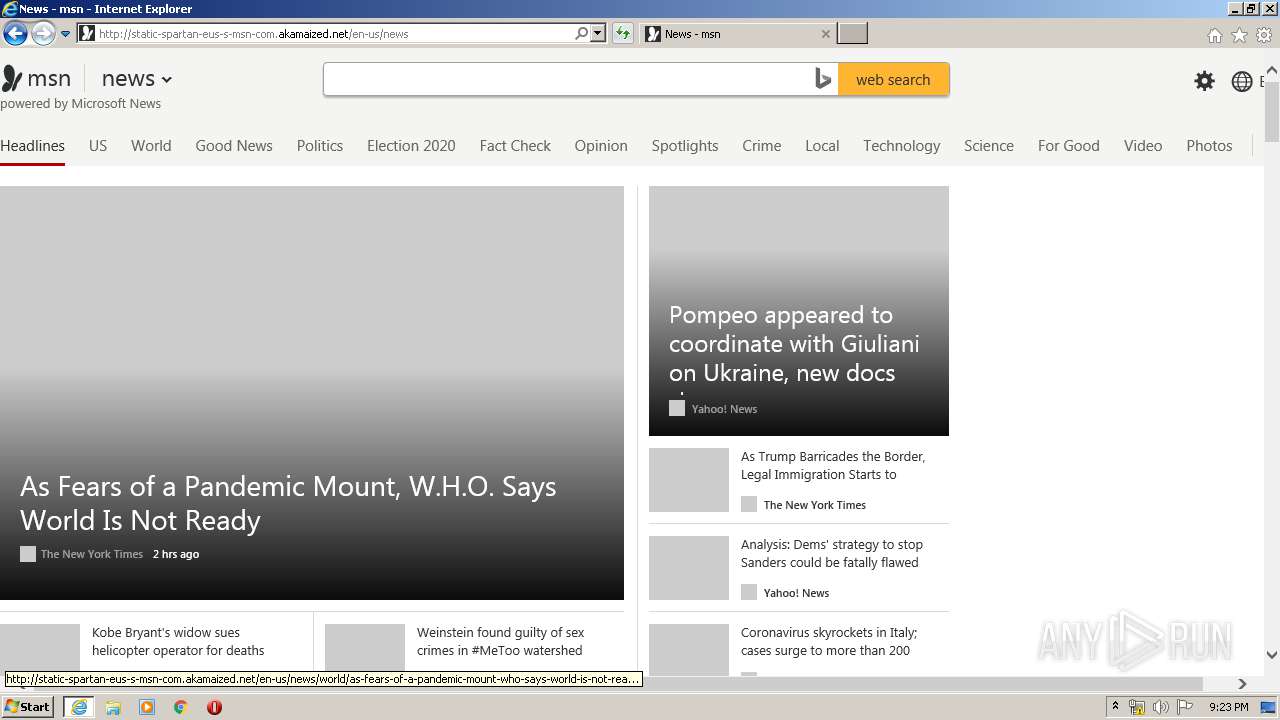
Task: Open the Science category
Action: 989,145
